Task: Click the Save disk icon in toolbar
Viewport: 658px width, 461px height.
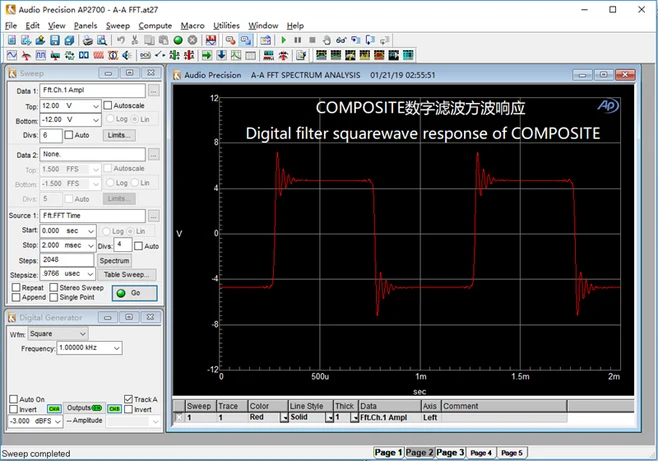Action: (55, 40)
